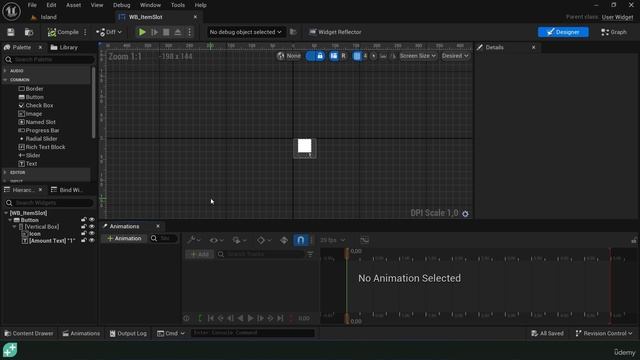Select the Progress Bar widget in palette

point(39,130)
